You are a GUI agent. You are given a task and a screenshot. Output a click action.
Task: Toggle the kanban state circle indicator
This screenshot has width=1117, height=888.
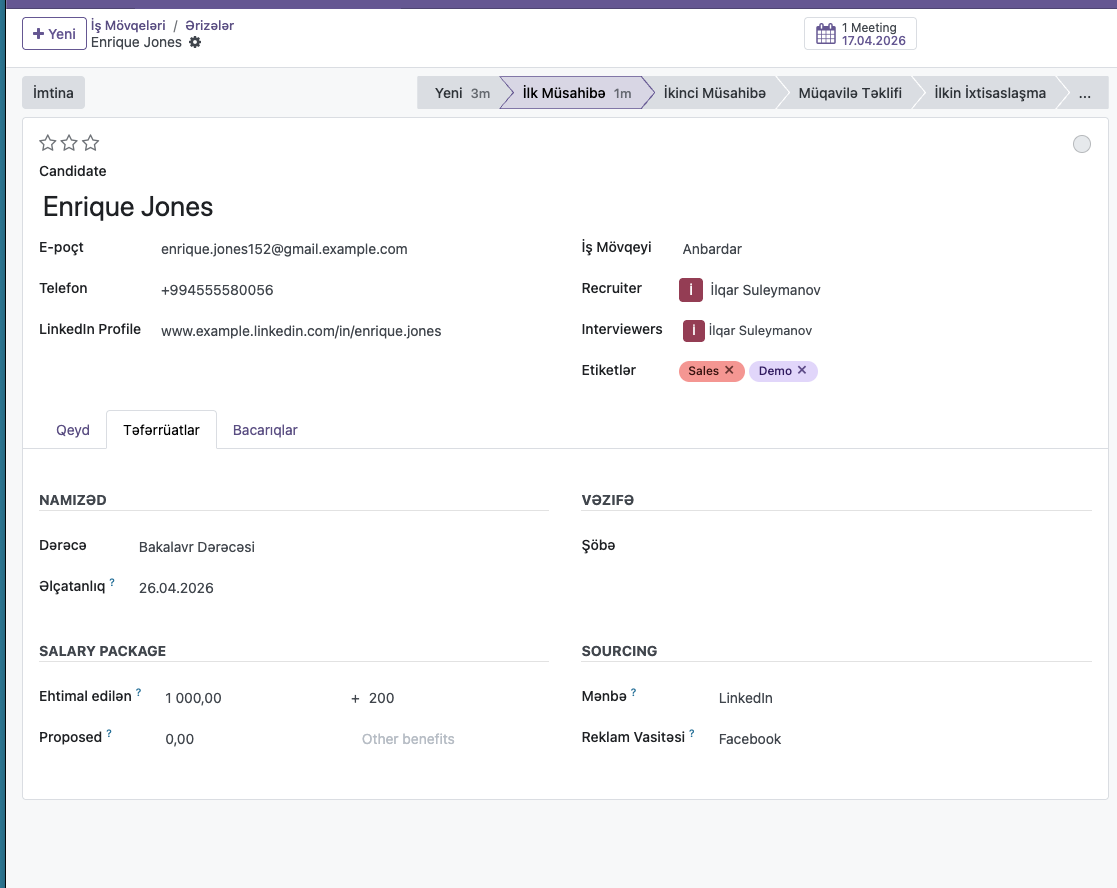tap(1081, 144)
